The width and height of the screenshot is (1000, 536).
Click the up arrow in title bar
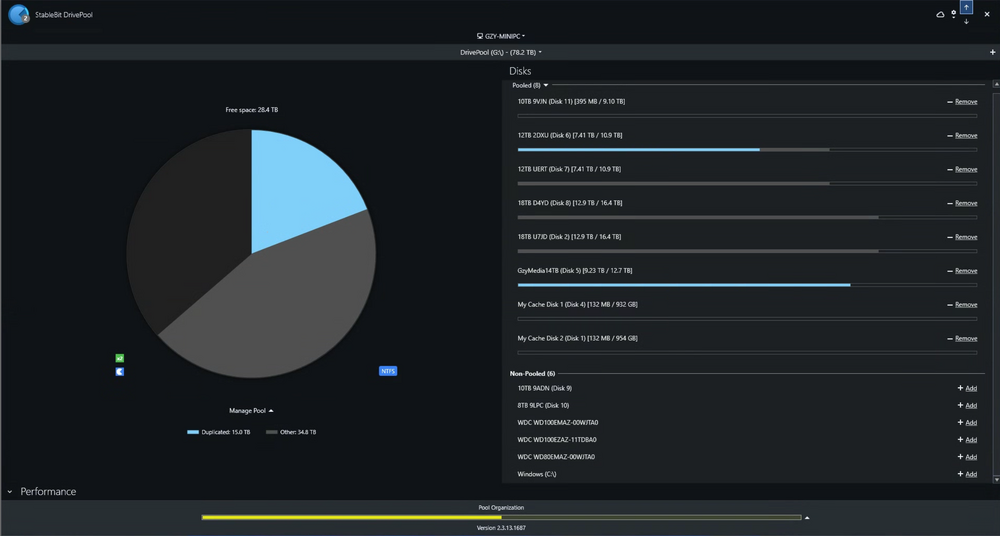pyautogui.click(x=967, y=8)
